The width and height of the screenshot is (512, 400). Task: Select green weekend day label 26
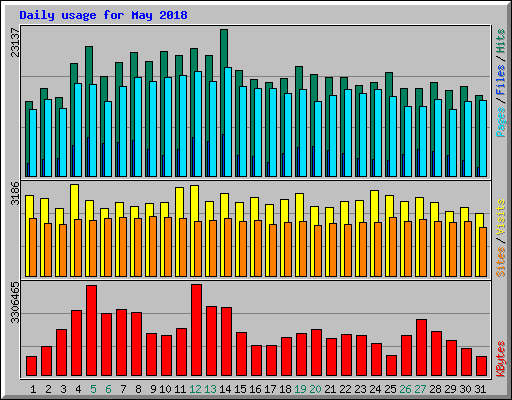point(405,389)
